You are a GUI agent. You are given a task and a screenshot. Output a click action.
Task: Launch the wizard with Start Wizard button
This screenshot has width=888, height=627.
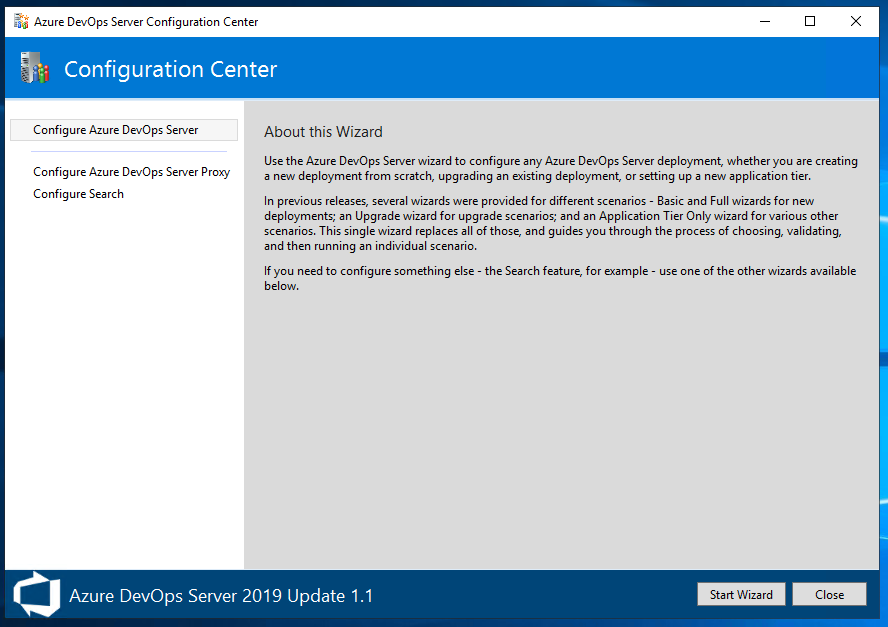coord(741,594)
